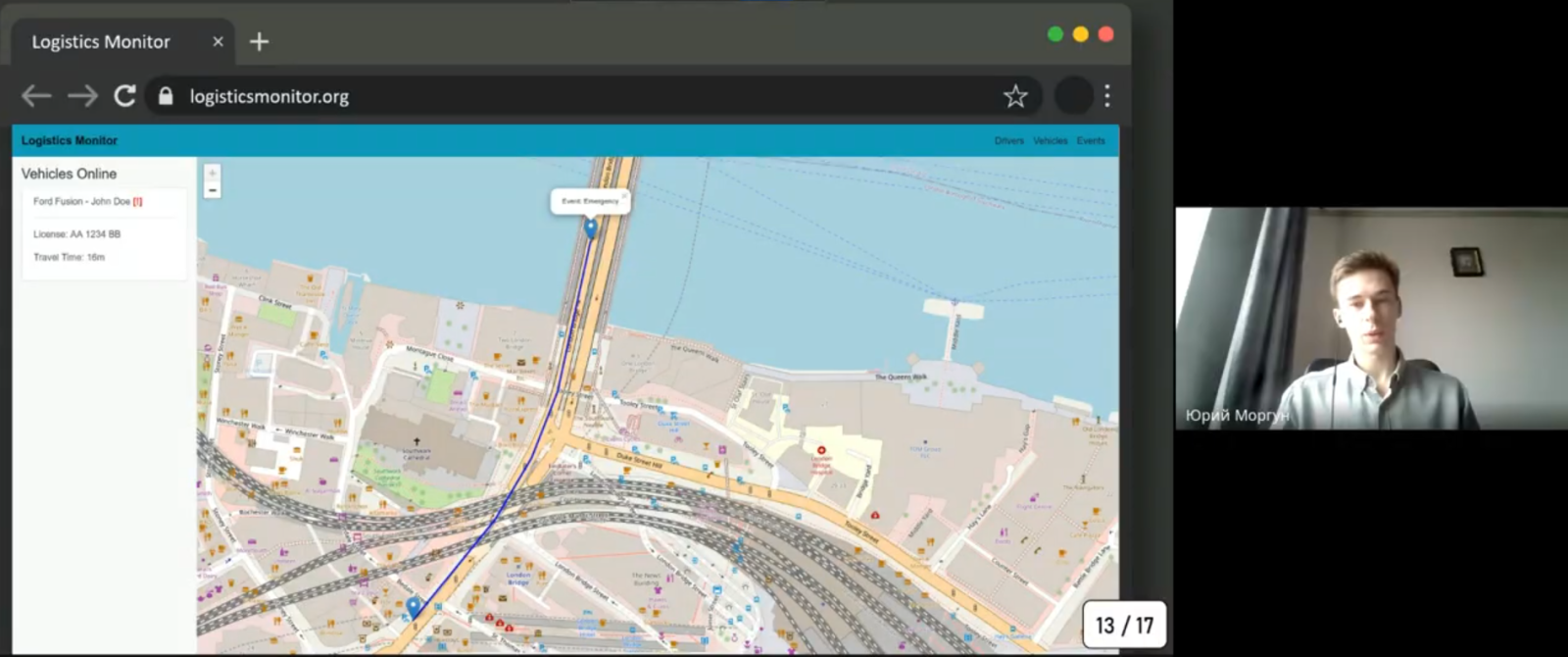Close the Logistics Monitor tab

(218, 41)
